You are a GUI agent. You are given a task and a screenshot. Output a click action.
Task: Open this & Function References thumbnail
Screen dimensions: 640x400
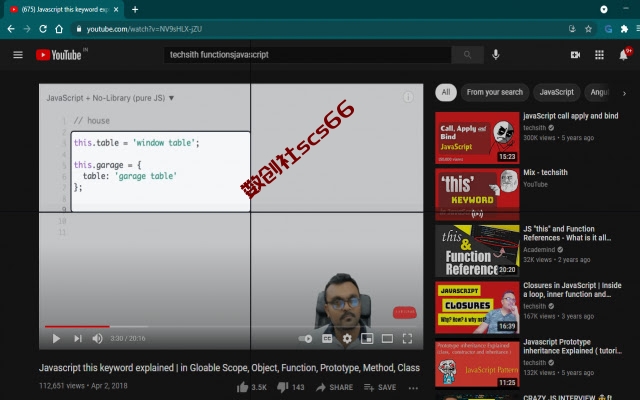pos(477,251)
